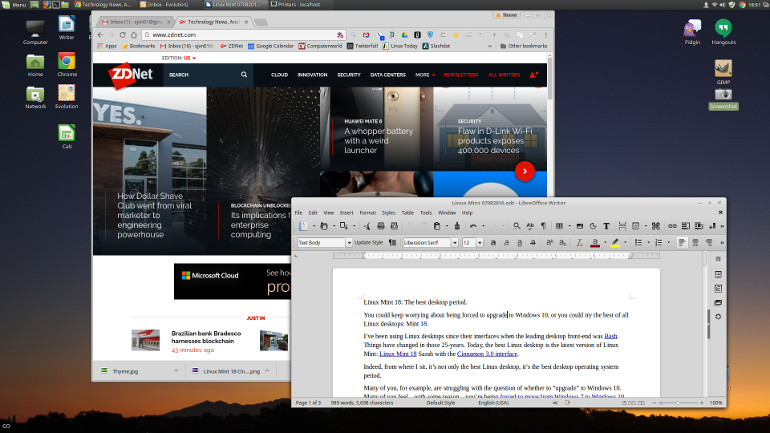Toggle Bold formatting in Writer
Screen dimensions: 770x433
pyautogui.click(x=493, y=243)
